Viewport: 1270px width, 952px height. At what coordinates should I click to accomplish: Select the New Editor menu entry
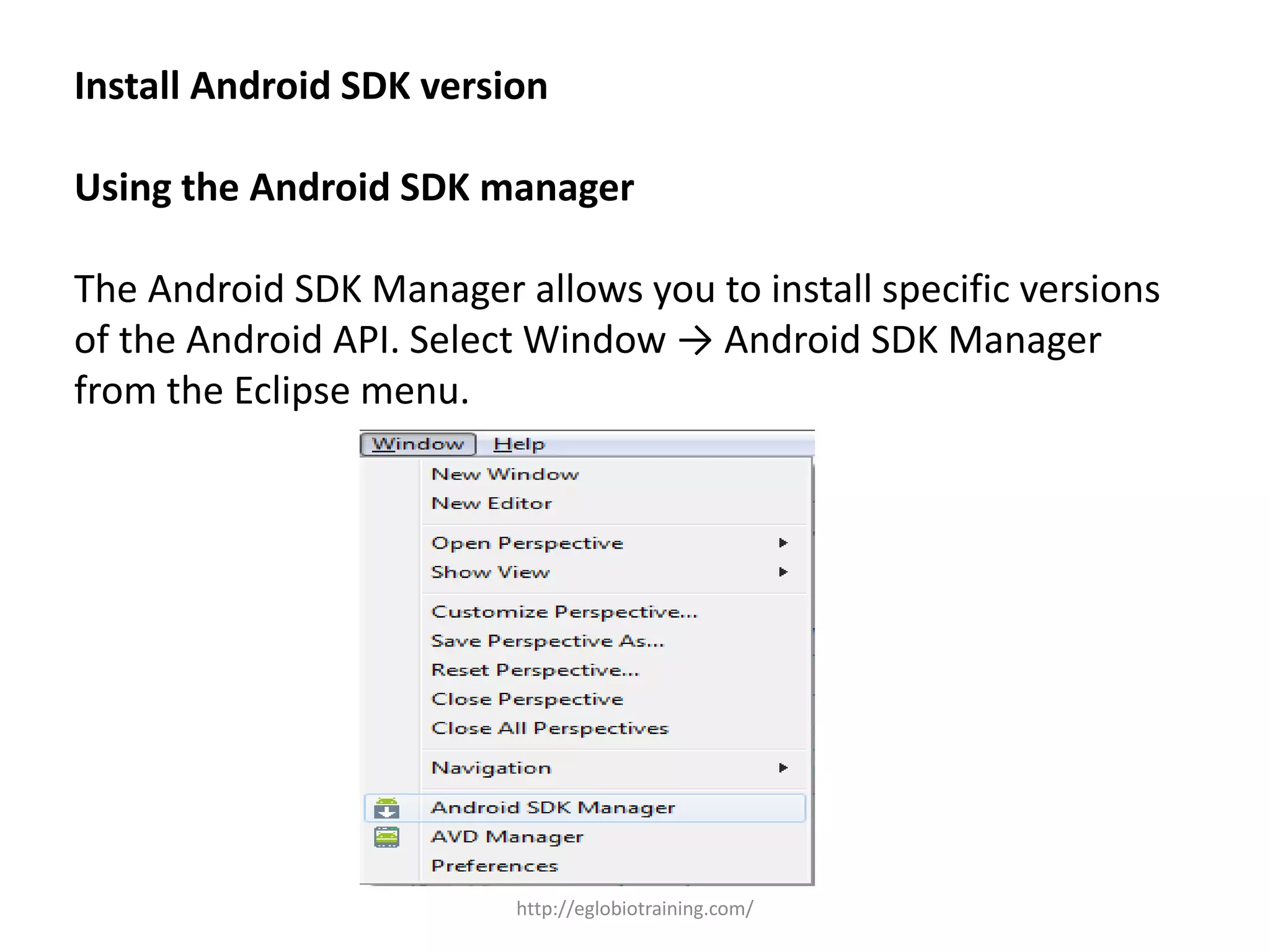491,503
